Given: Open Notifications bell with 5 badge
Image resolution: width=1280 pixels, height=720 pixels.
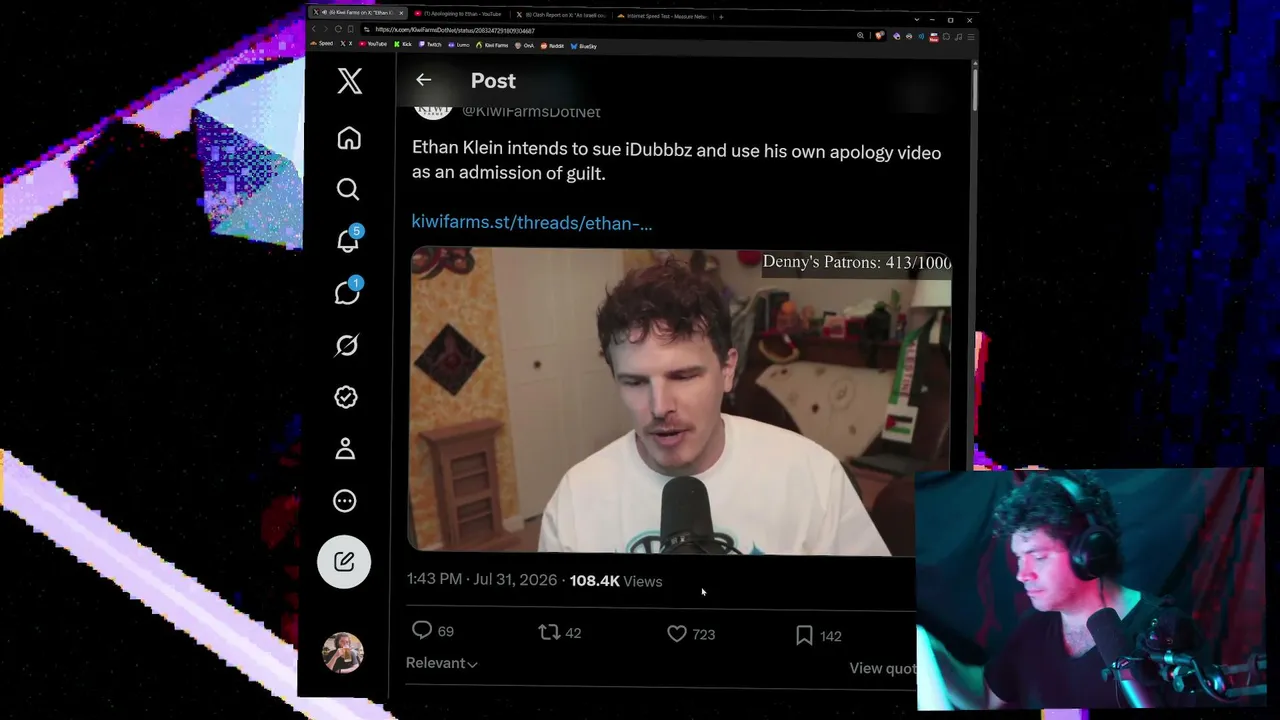Looking at the screenshot, I should pyautogui.click(x=348, y=240).
